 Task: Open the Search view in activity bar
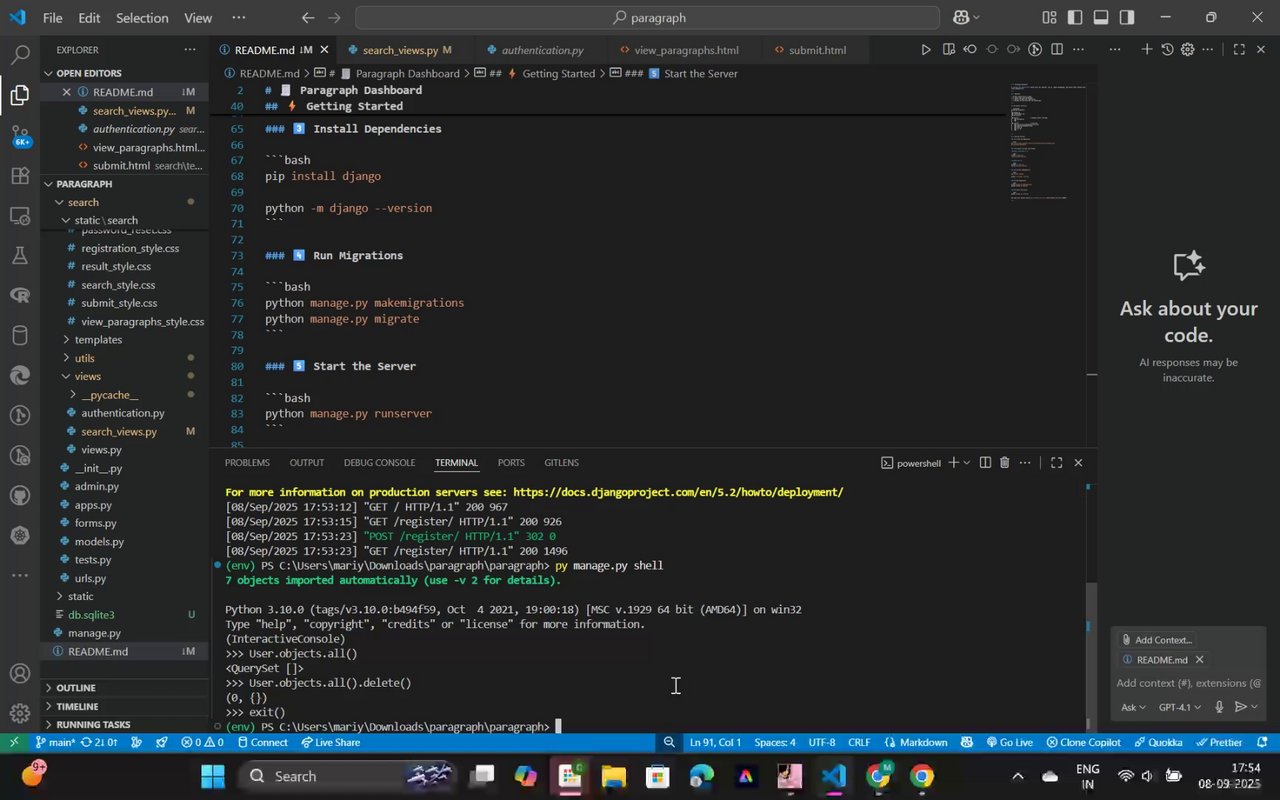[x=20, y=55]
